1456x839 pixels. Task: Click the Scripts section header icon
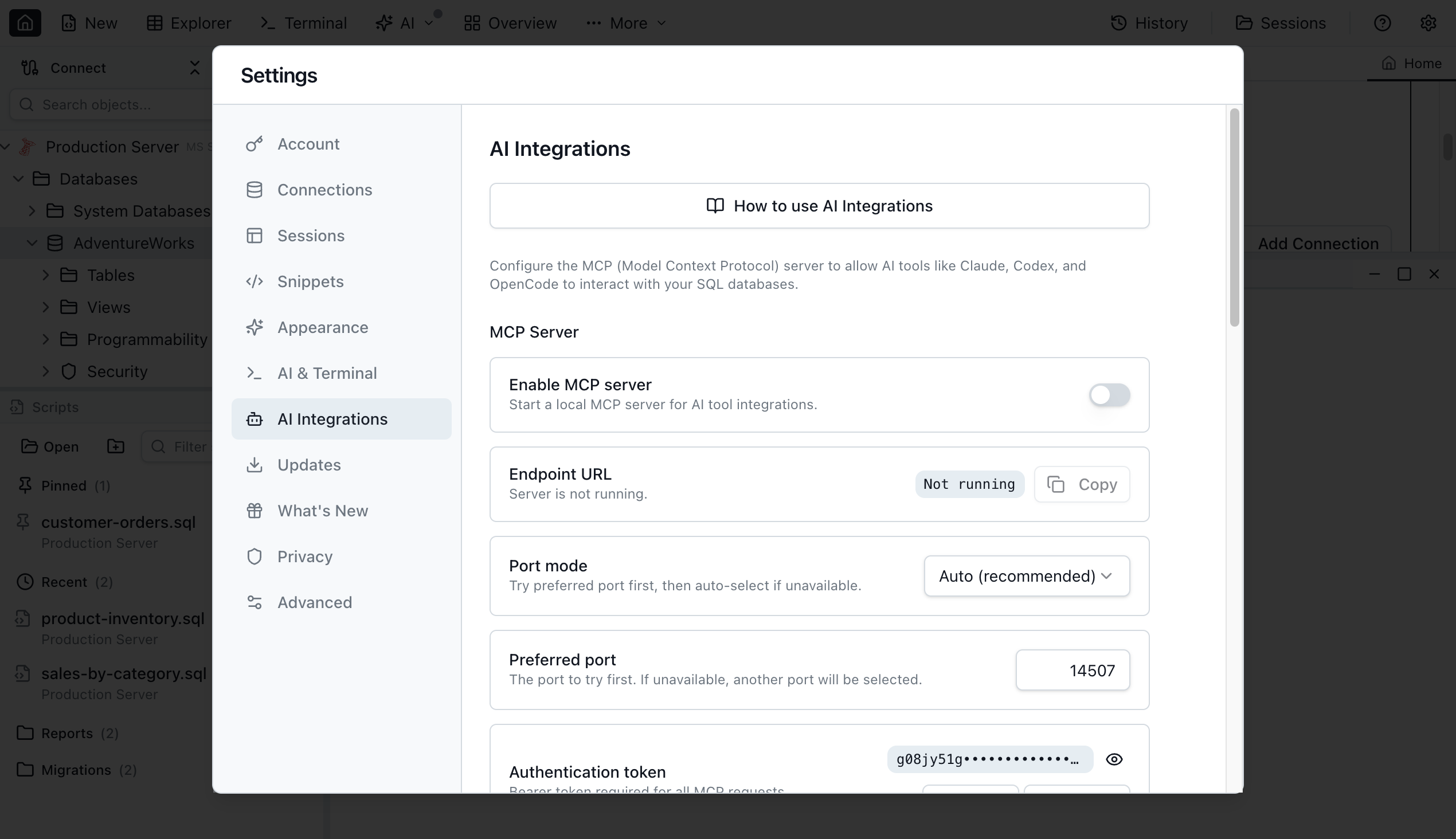17,407
